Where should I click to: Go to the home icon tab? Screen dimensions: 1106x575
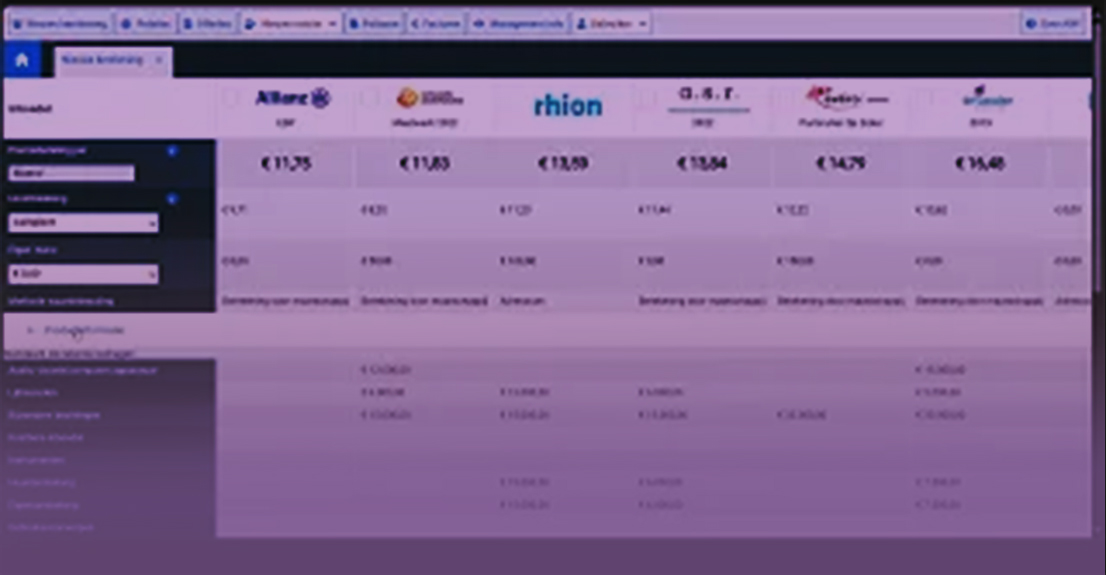[x=22, y=60]
